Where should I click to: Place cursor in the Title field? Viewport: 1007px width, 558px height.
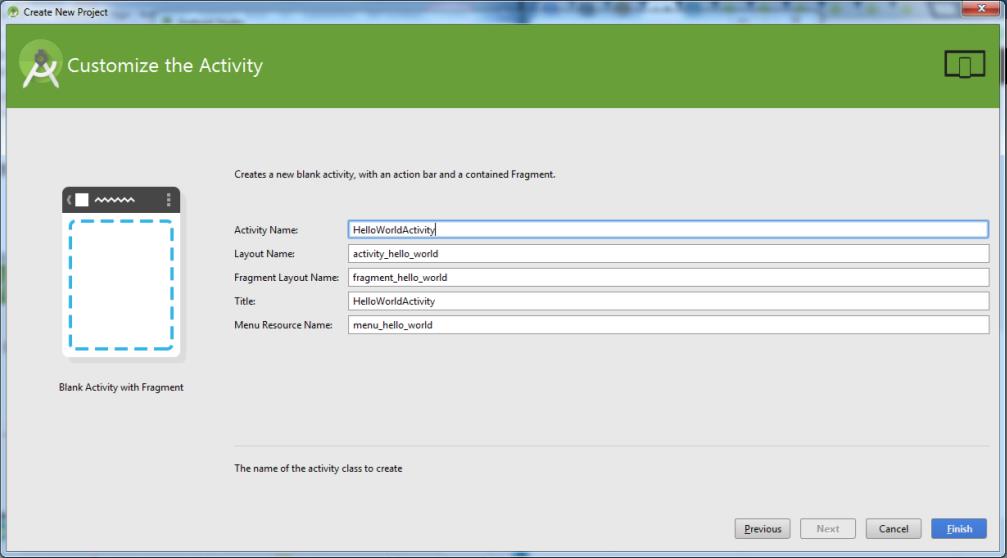click(667, 301)
